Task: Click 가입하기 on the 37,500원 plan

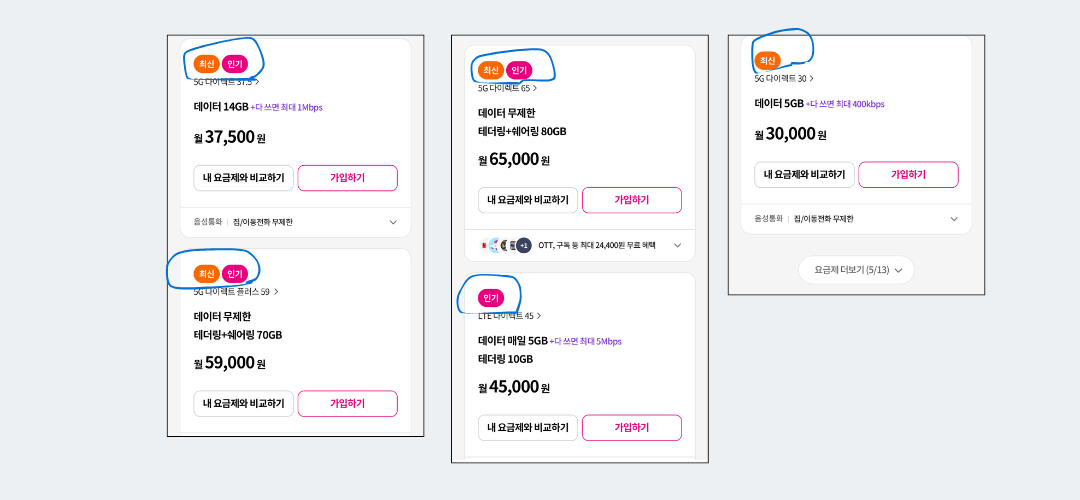Action: 348,178
